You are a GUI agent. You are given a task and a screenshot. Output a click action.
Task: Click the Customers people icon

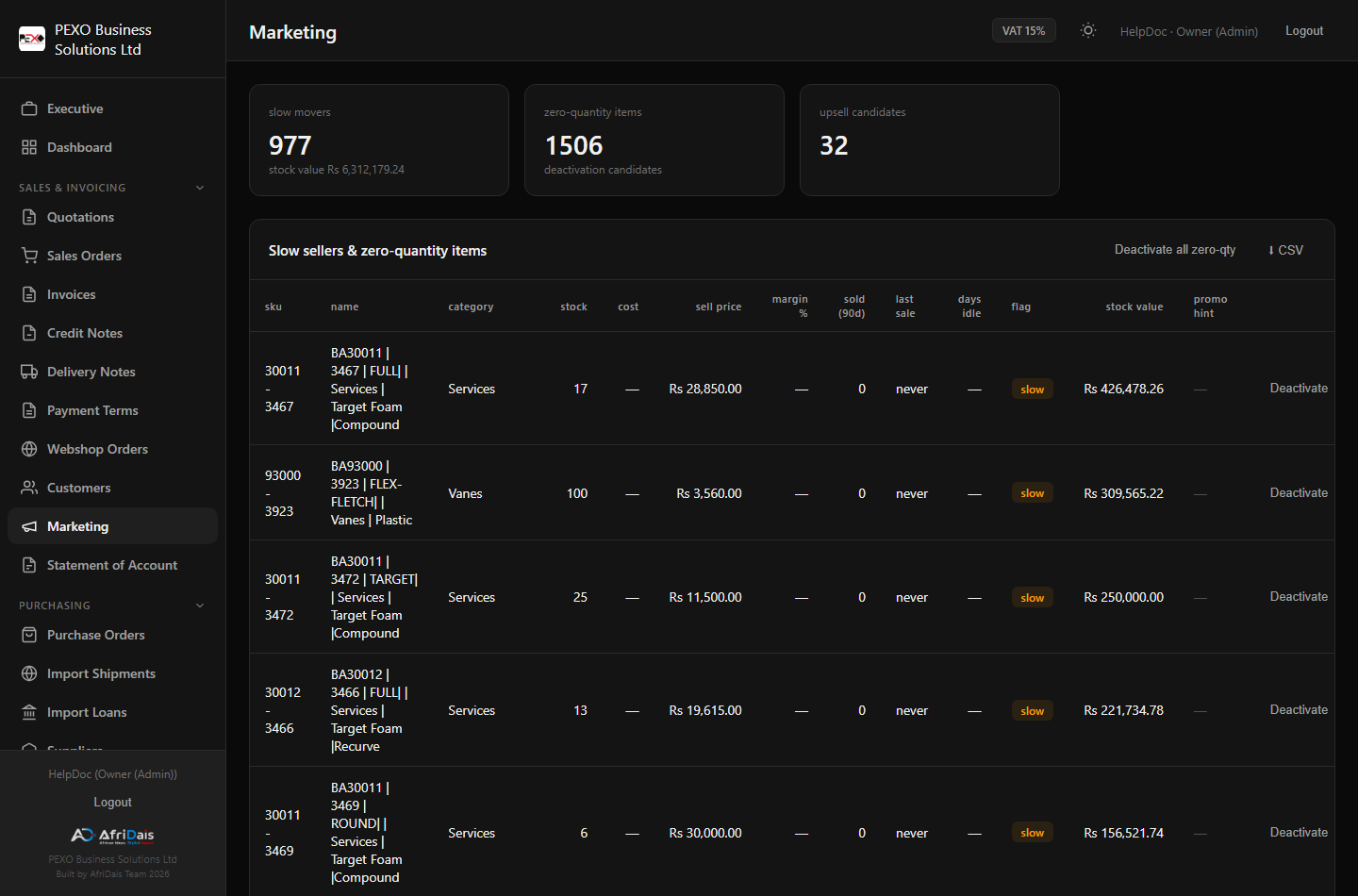[29, 488]
